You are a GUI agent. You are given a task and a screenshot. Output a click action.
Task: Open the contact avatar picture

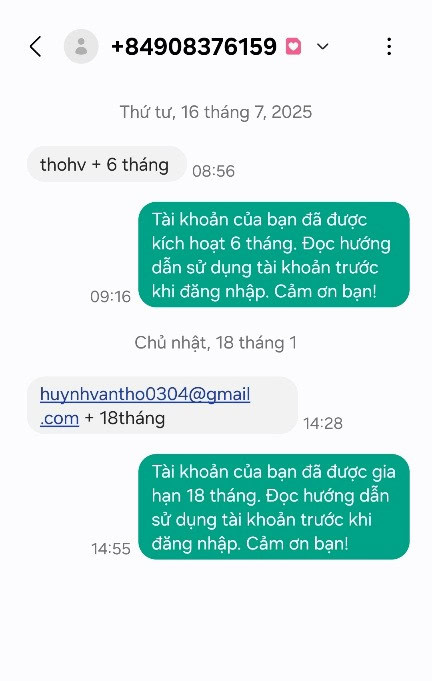[81, 46]
